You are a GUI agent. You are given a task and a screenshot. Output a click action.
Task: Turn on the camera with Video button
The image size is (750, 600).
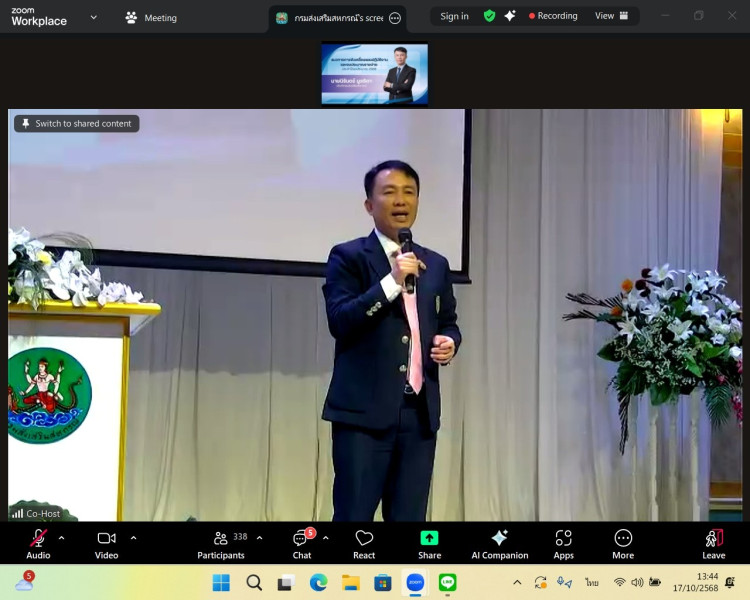106,543
